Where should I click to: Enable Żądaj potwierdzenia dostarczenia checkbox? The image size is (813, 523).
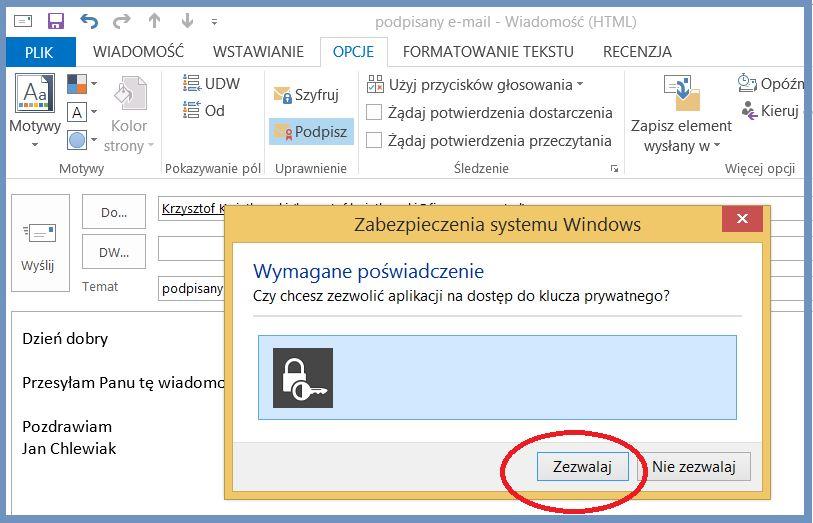pyautogui.click(x=374, y=112)
